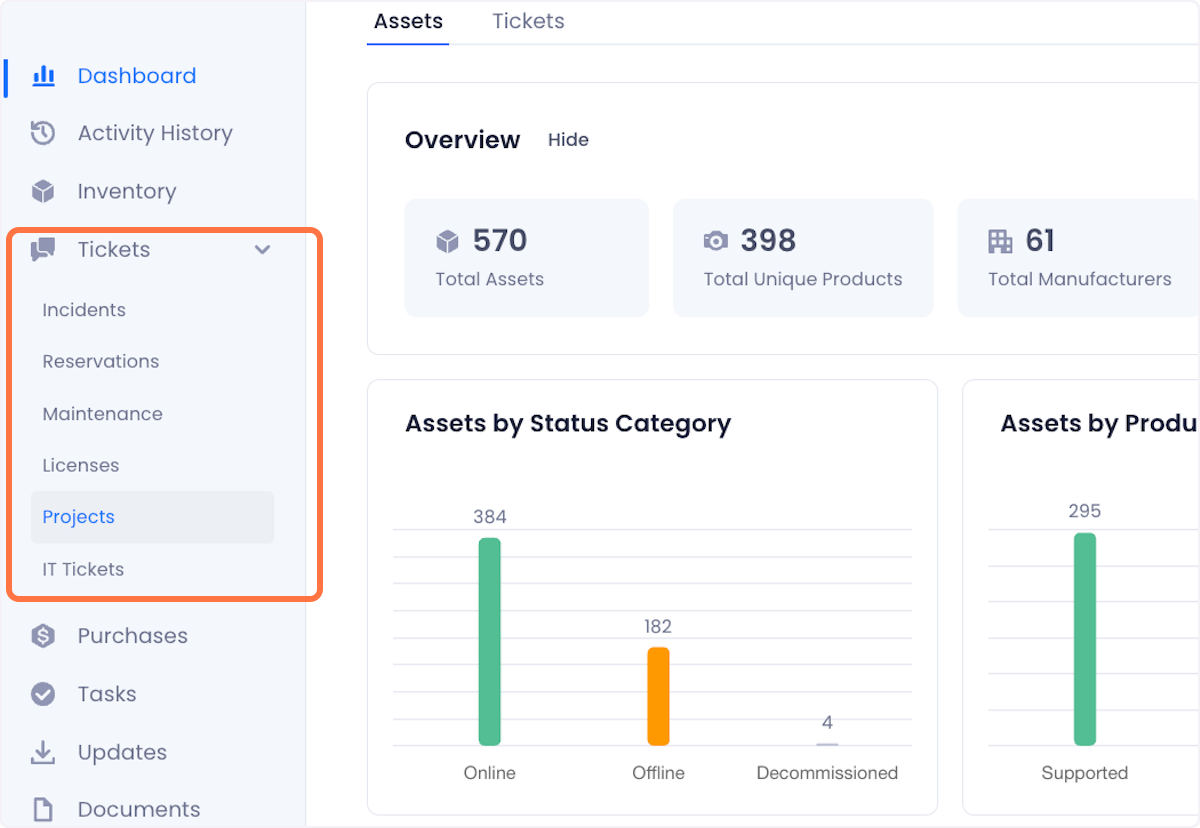The width and height of the screenshot is (1200, 828).
Task: Click the Assets by Status Category heading
Action: coord(568,424)
